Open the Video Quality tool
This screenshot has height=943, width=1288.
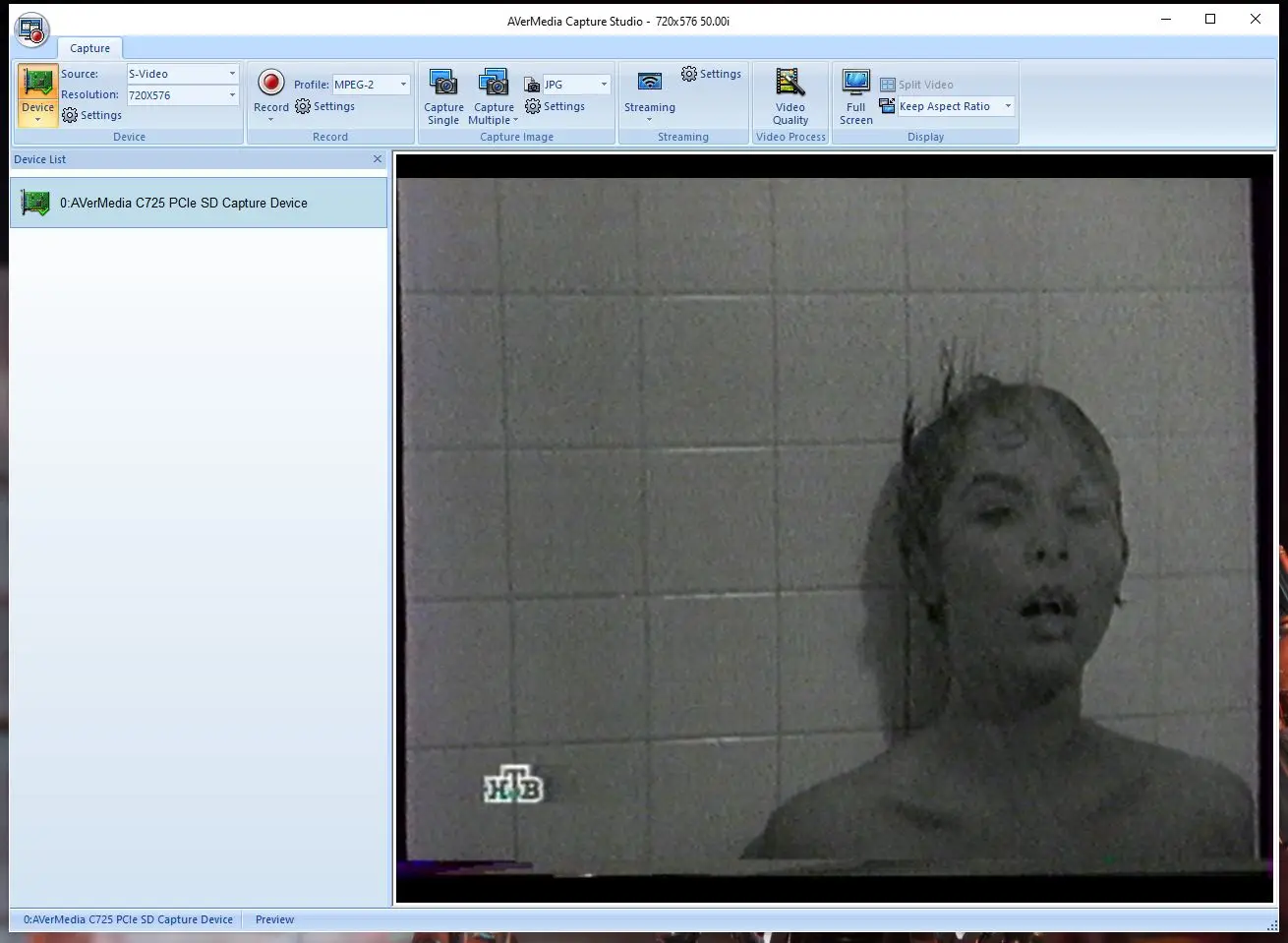[790, 97]
